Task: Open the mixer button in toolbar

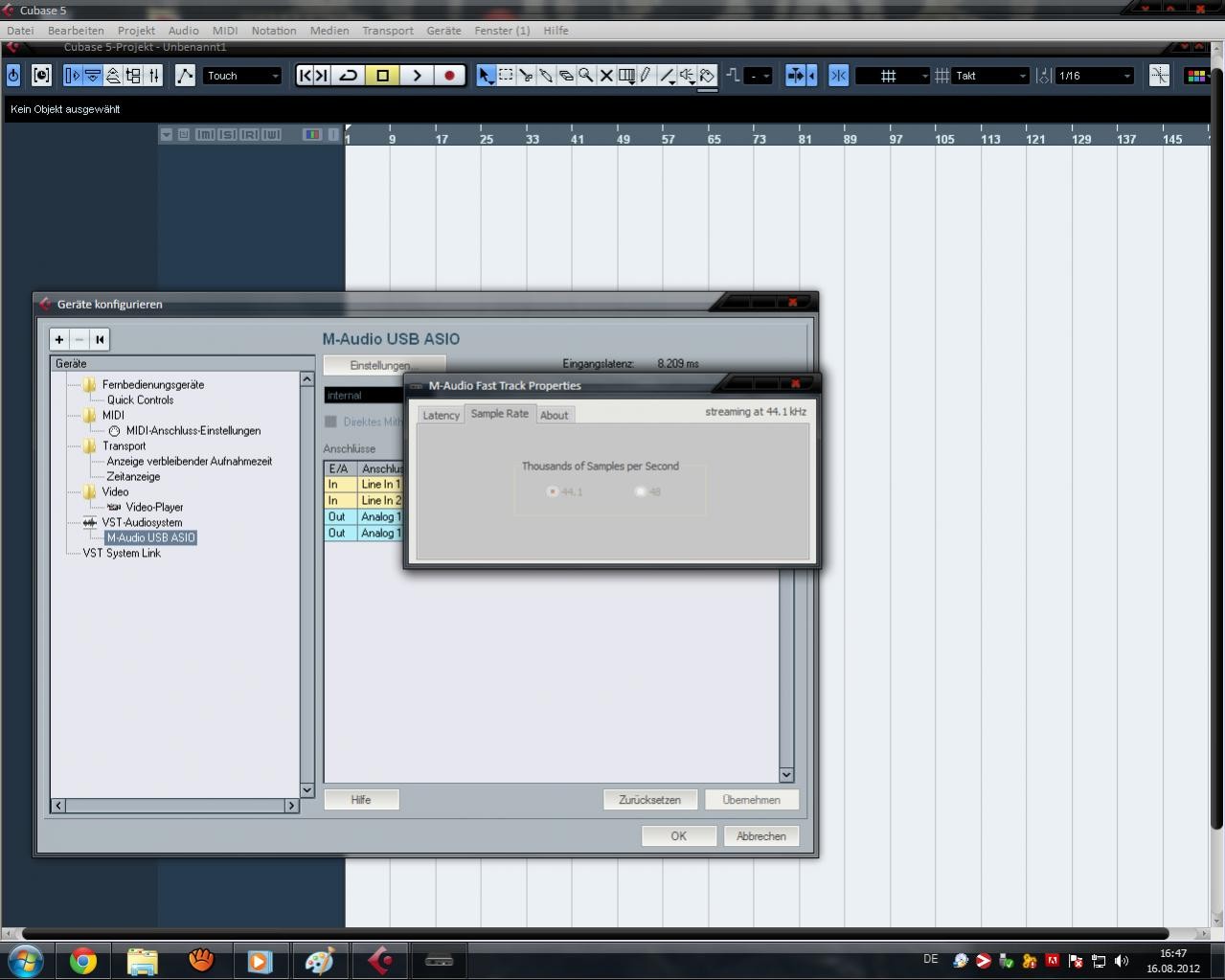Action: pos(153,76)
